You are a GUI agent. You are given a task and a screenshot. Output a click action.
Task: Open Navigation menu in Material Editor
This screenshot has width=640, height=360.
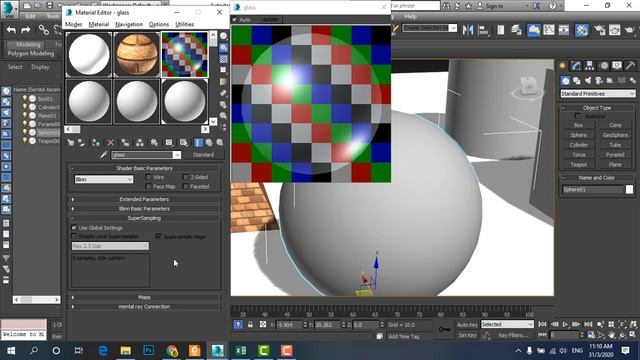(129, 24)
